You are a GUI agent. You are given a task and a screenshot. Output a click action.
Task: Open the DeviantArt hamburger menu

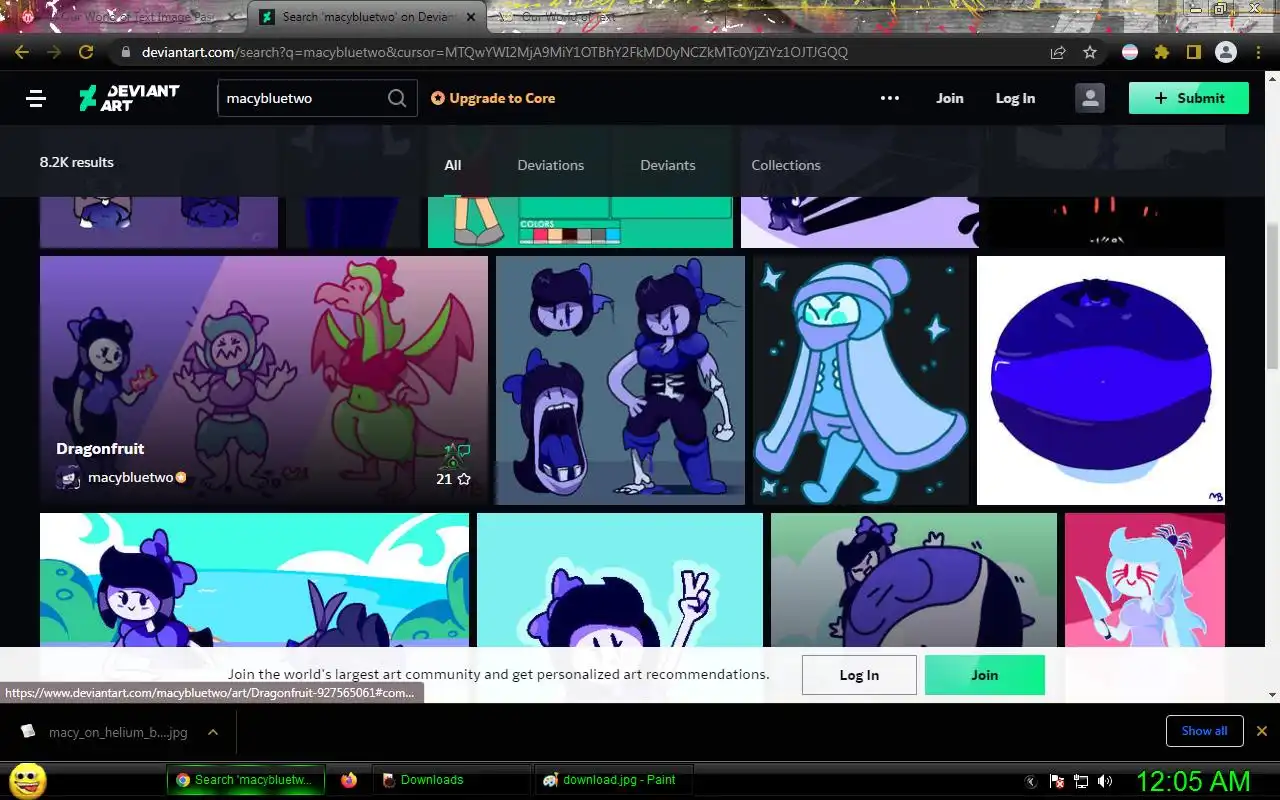click(x=37, y=98)
